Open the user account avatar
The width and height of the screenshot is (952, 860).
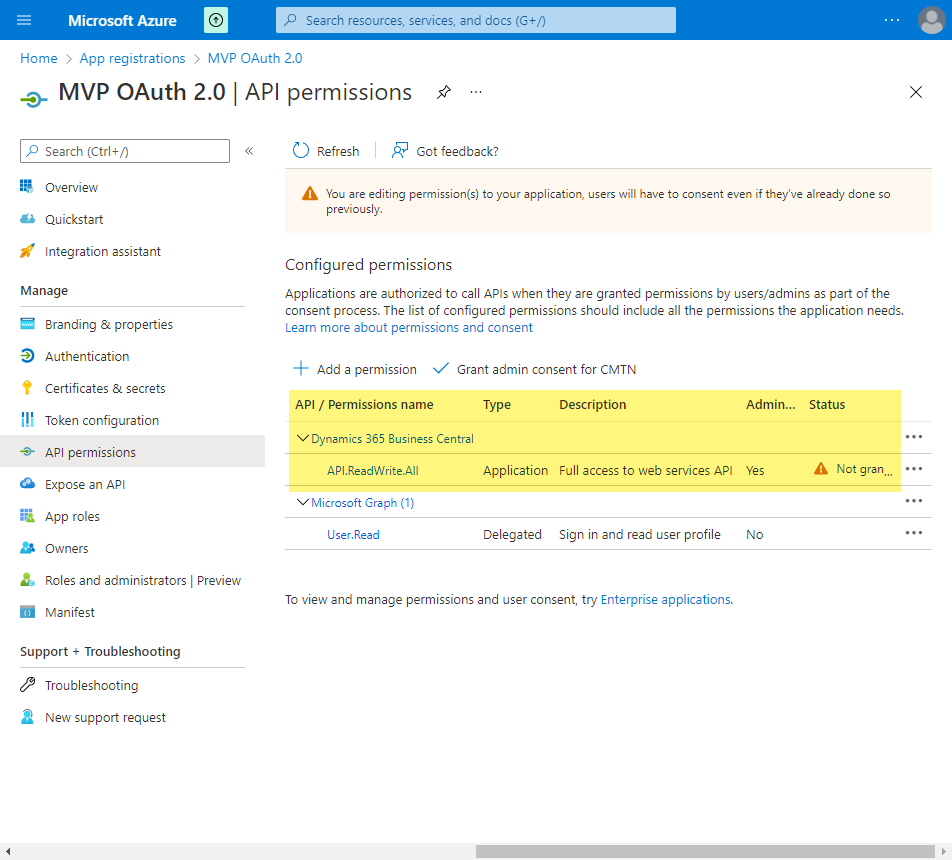(931, 20)
